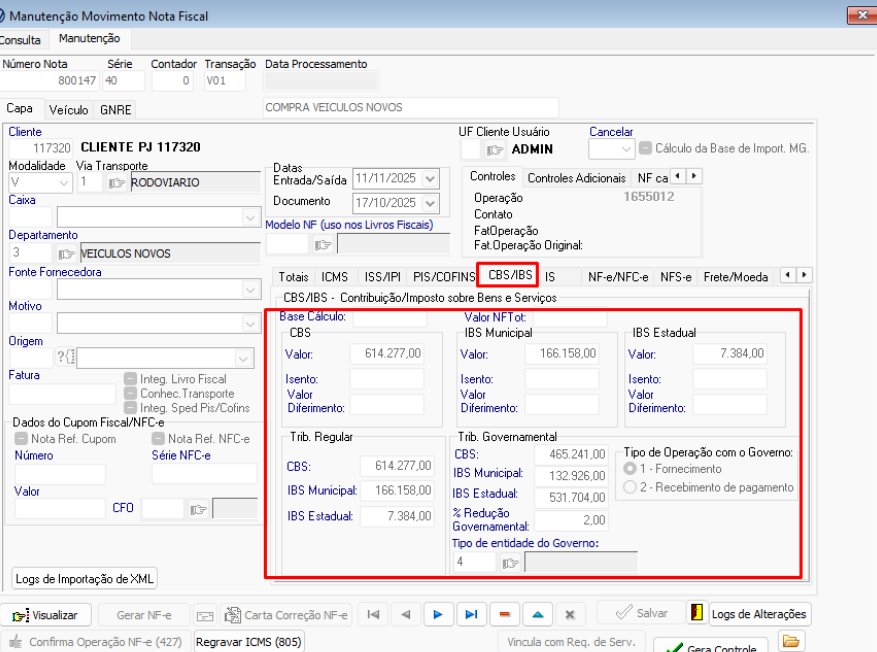The height and width of the screenshot is (652, 877).
Task: Open the yellow folder icon at bottom right
Action: [791, 642]
